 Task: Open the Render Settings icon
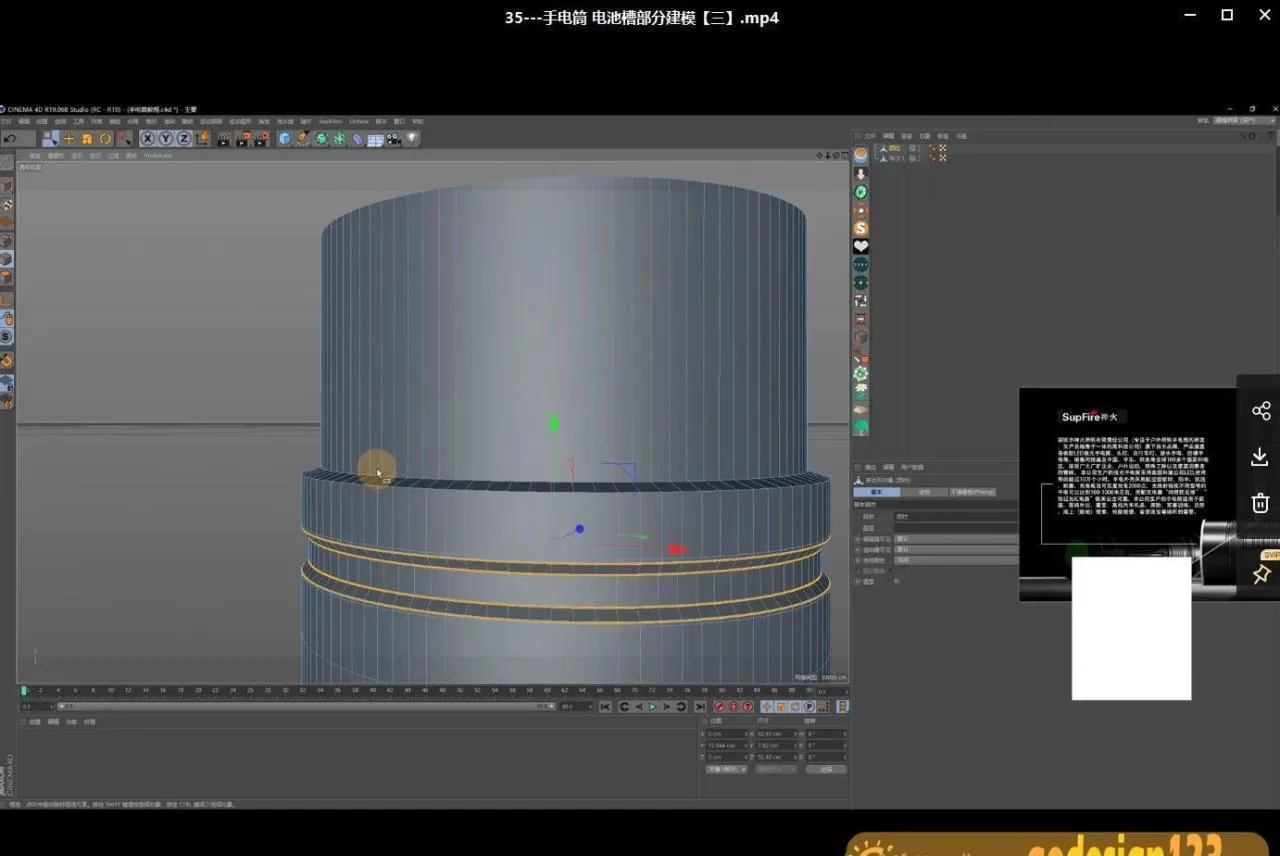[x=260, y=139]
